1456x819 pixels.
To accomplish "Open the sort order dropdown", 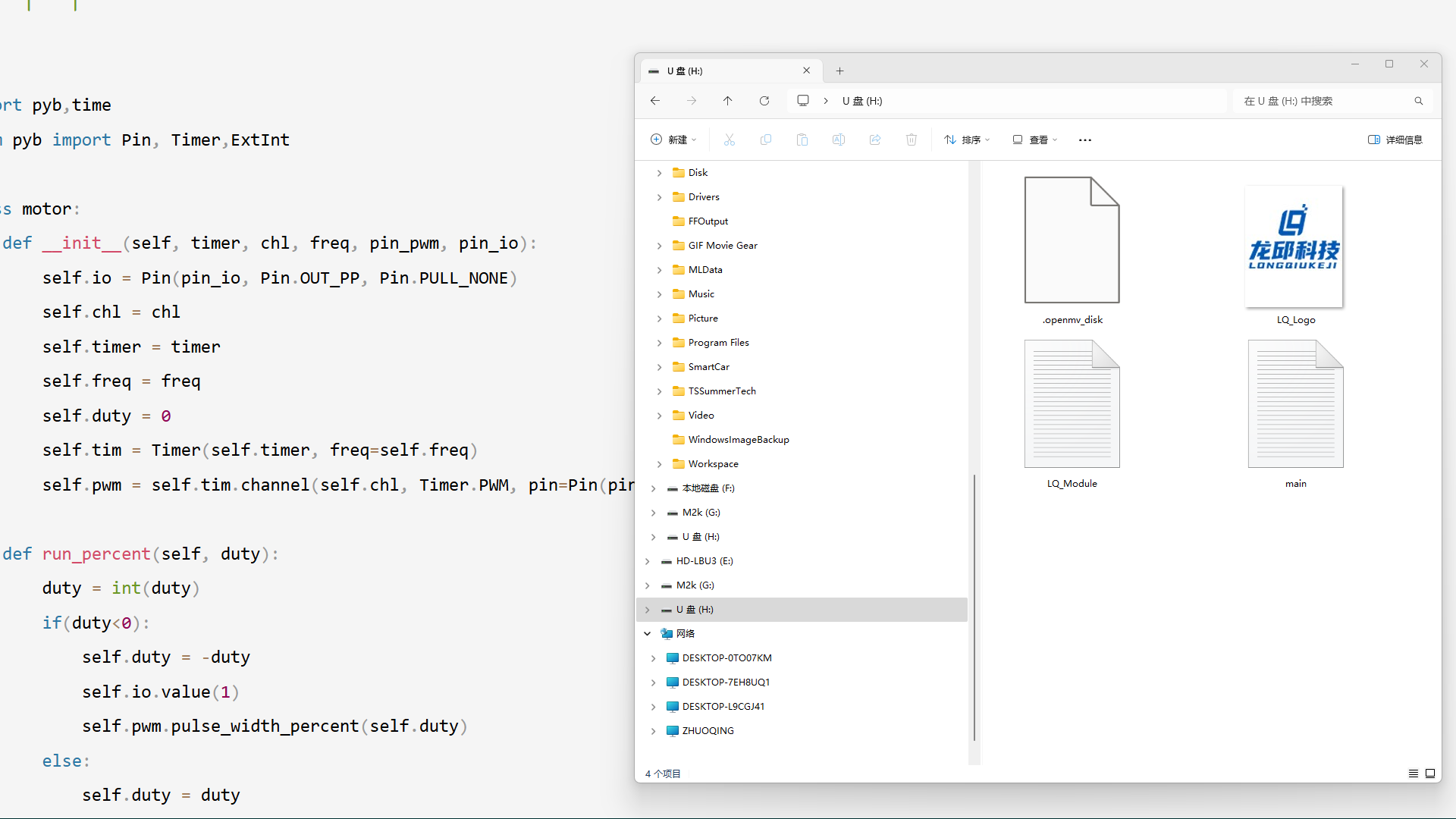I will point(967,140).
